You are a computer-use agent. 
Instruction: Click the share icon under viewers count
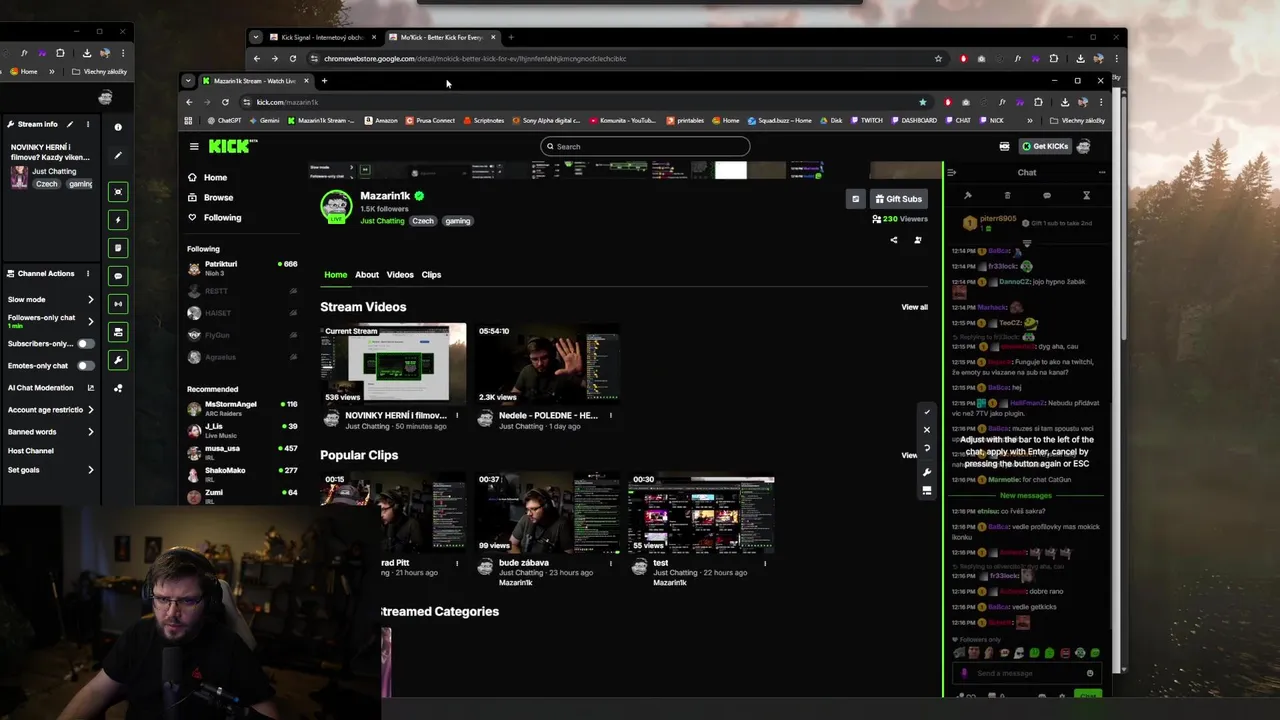pos(894,240)
